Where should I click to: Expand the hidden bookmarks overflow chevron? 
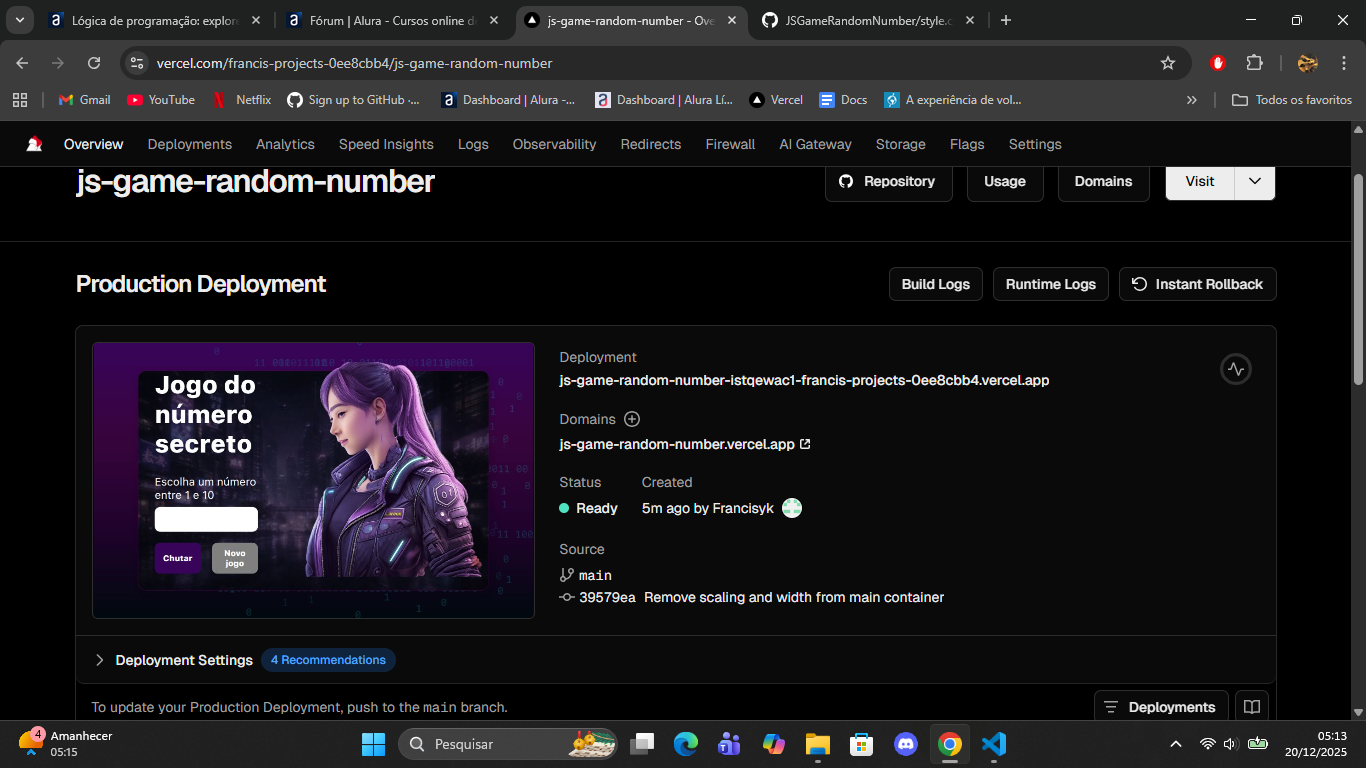click(1191, 100)
